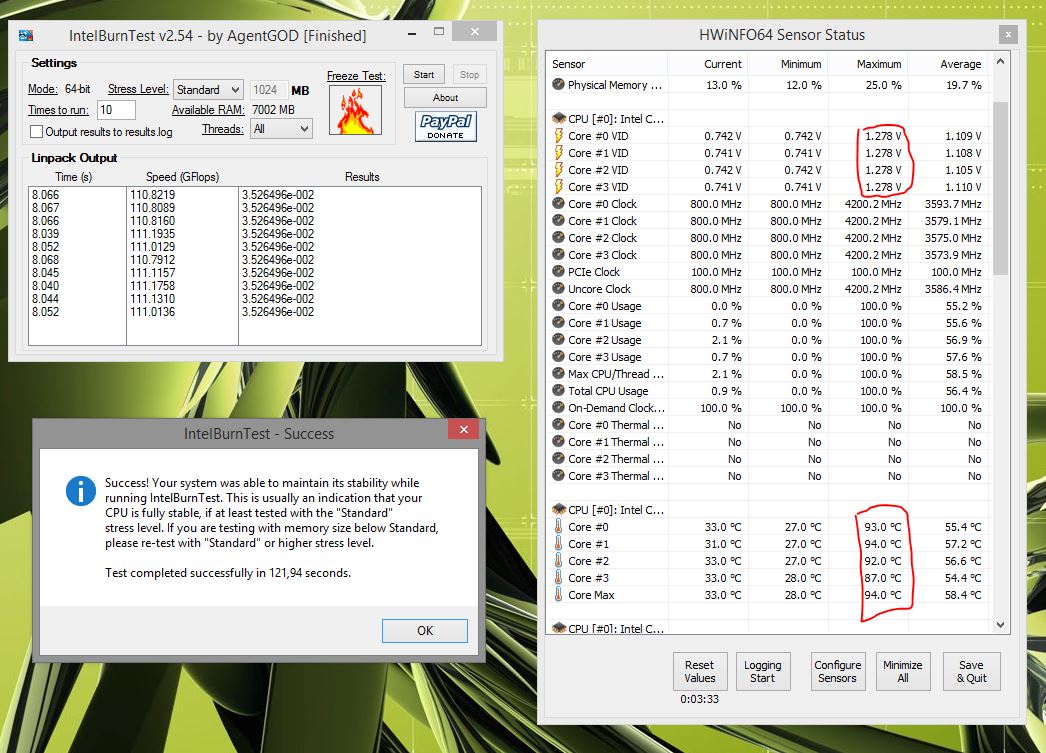This screenshot has height=753, width=1046.
Task: Click the Core #0 Clock sensor icon
Action: click(x=558, y=203)
